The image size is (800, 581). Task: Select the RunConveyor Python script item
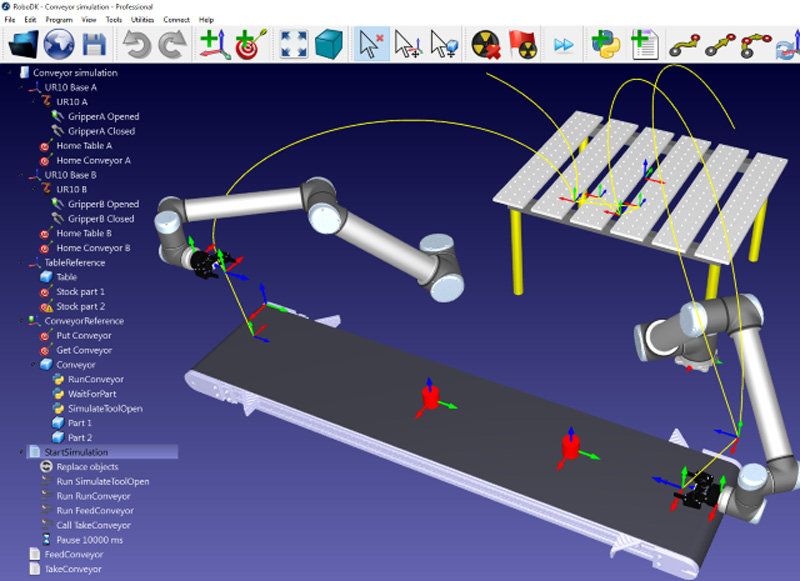96,380
